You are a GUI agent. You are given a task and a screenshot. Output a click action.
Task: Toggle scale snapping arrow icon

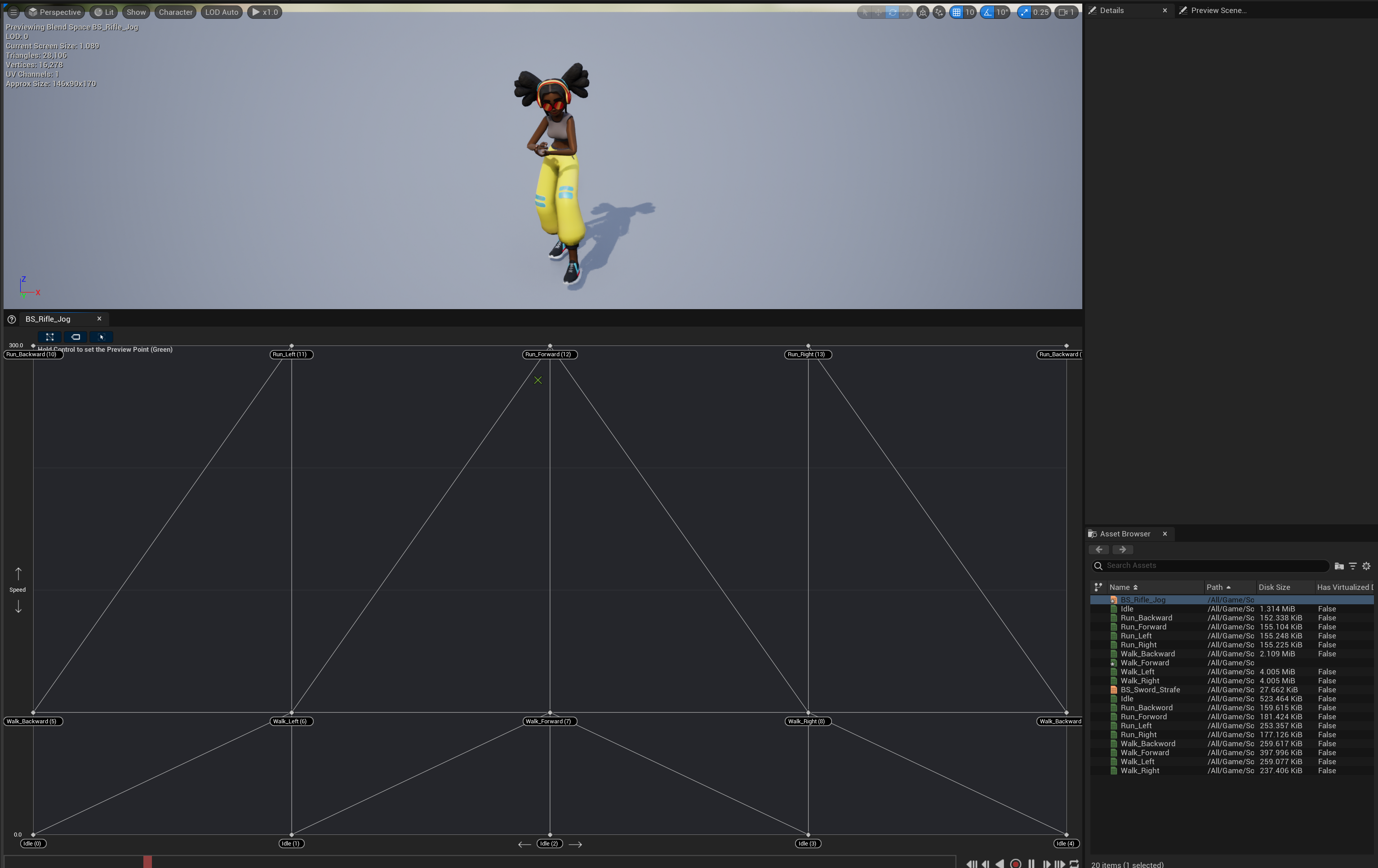coord(1024,12)
